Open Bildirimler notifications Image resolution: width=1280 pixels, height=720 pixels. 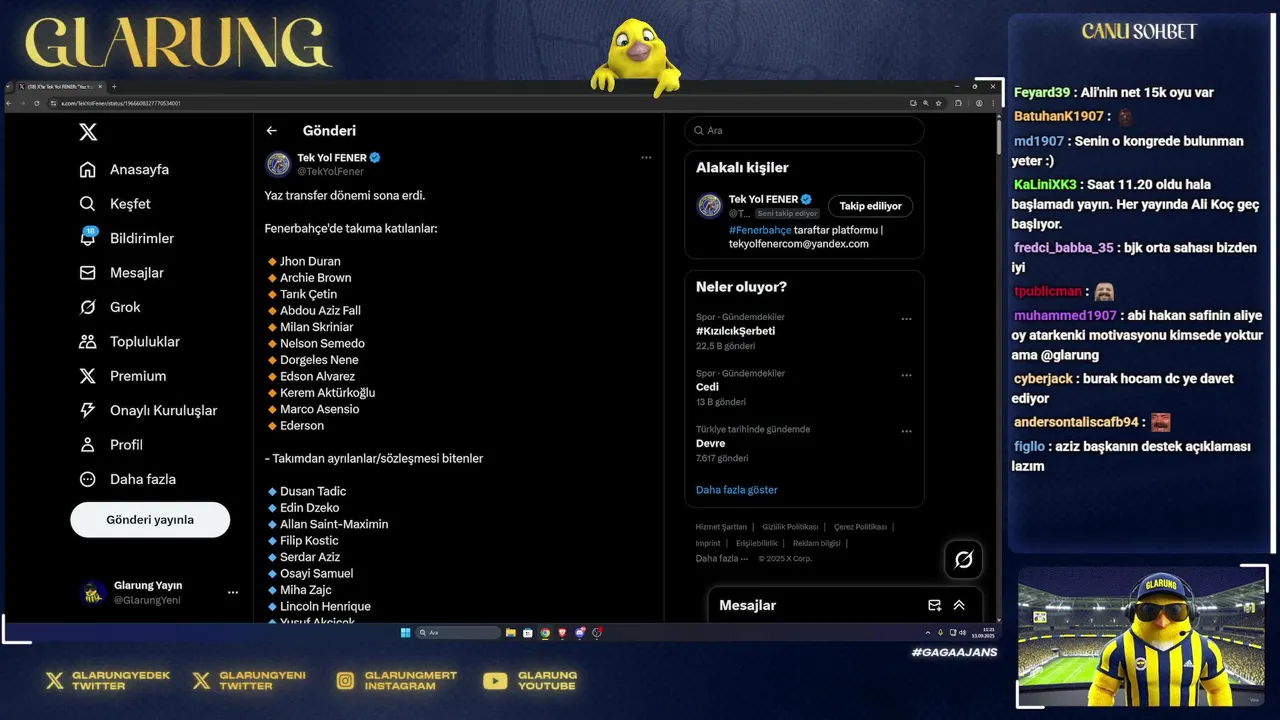pyautogui.click(x=126, y=238)
